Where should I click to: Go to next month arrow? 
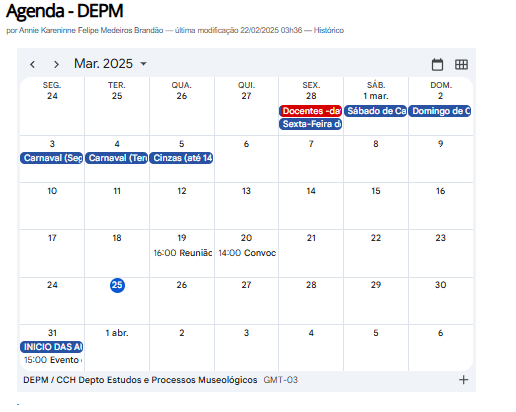[56, 64]
